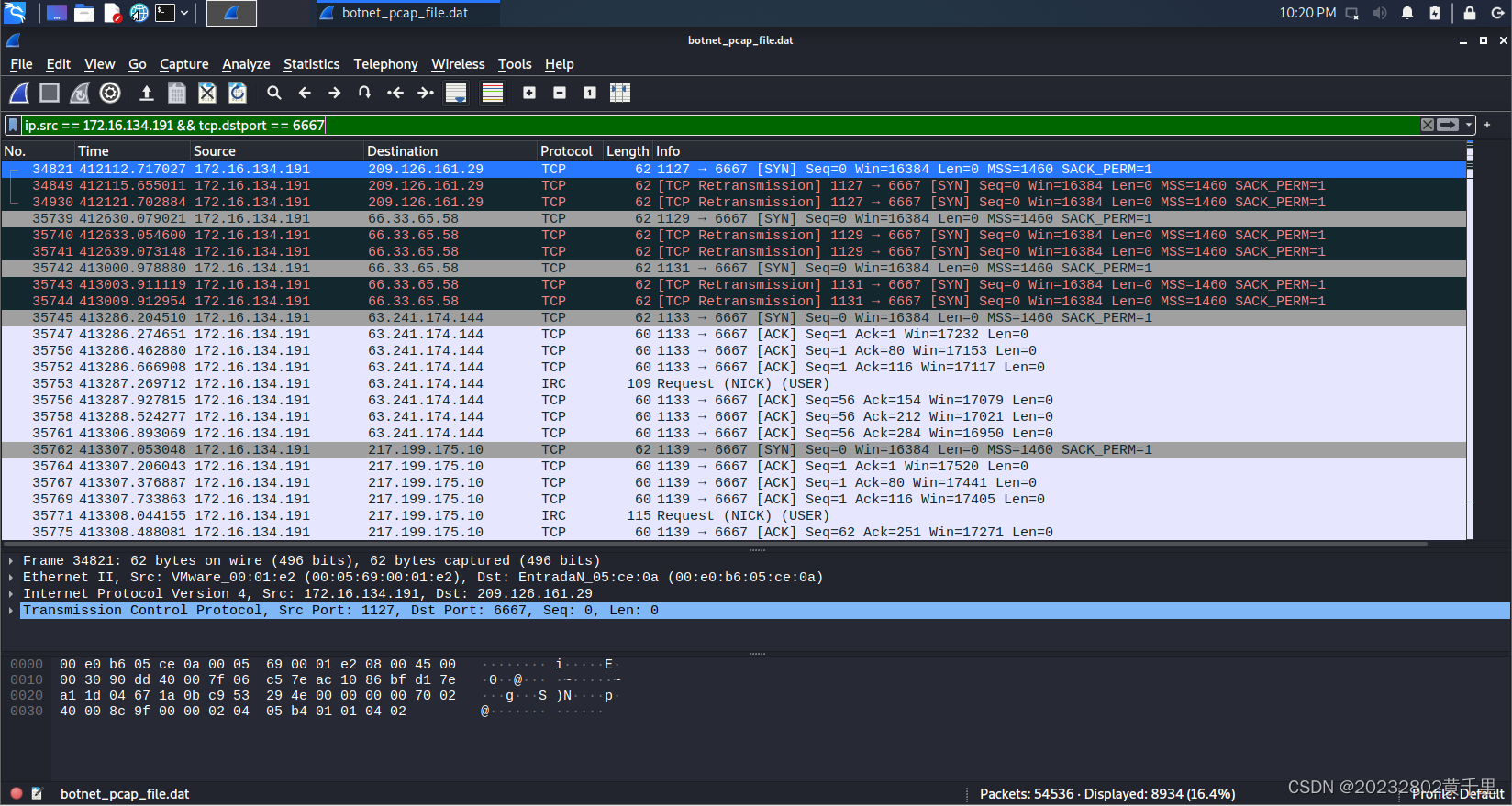Sort by the Length column header
The width and height of the screenshot is (1512, 806).
[x=628, y=151]
